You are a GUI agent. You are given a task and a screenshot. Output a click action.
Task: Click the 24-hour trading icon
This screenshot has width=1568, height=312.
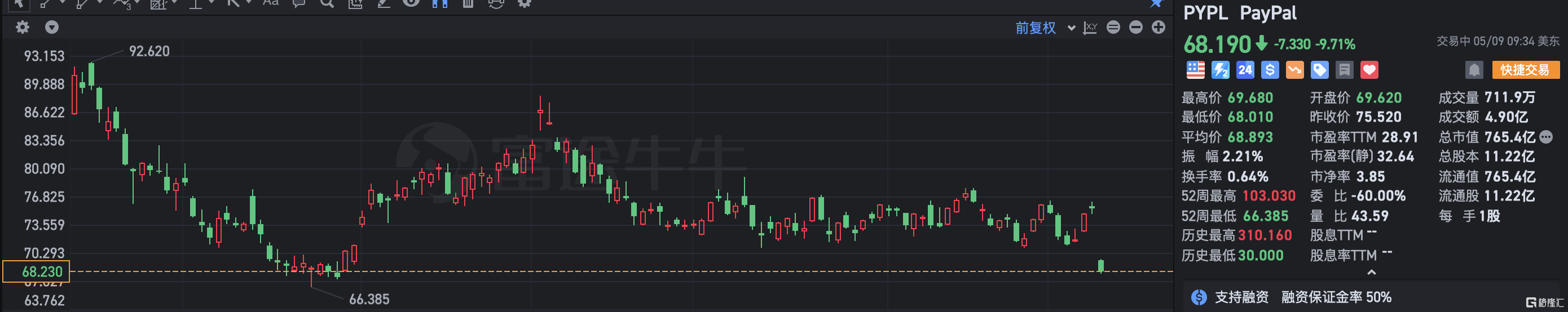(1245, 70)
